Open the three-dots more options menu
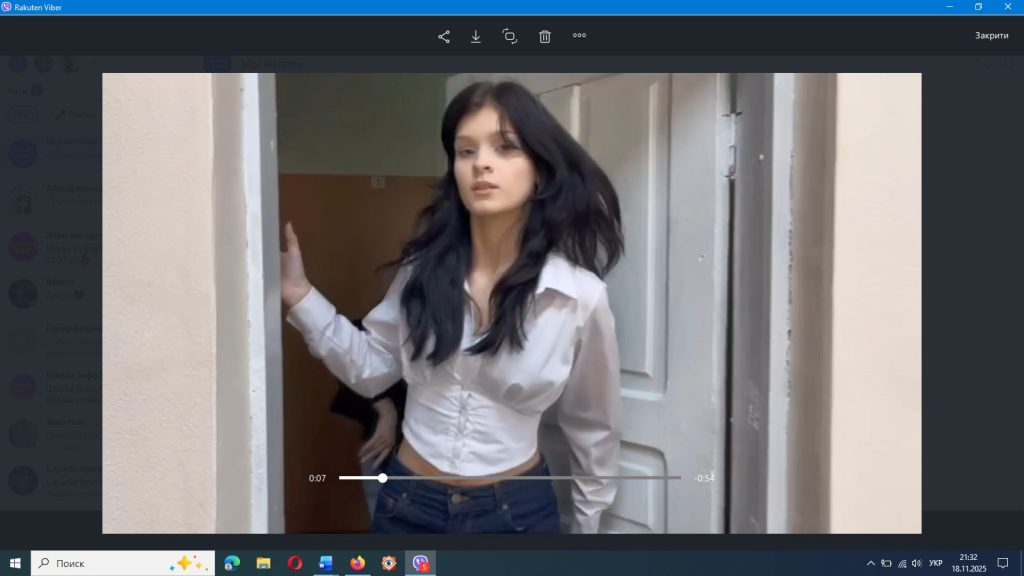 [x=579, y=36]
